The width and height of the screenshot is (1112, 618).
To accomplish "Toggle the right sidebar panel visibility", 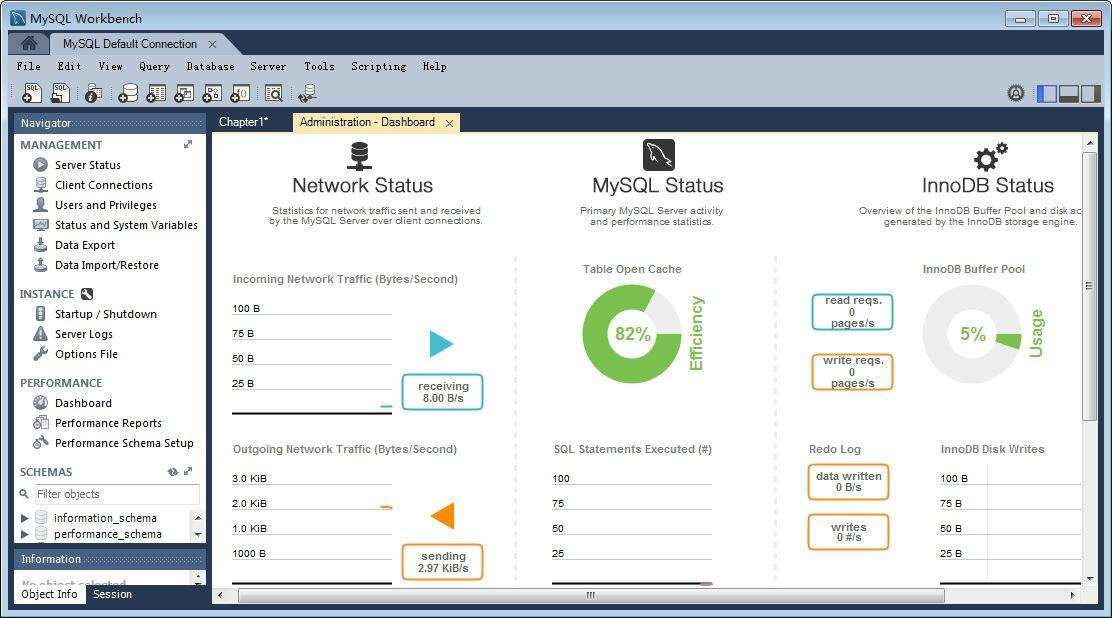I will point(1091,93).
